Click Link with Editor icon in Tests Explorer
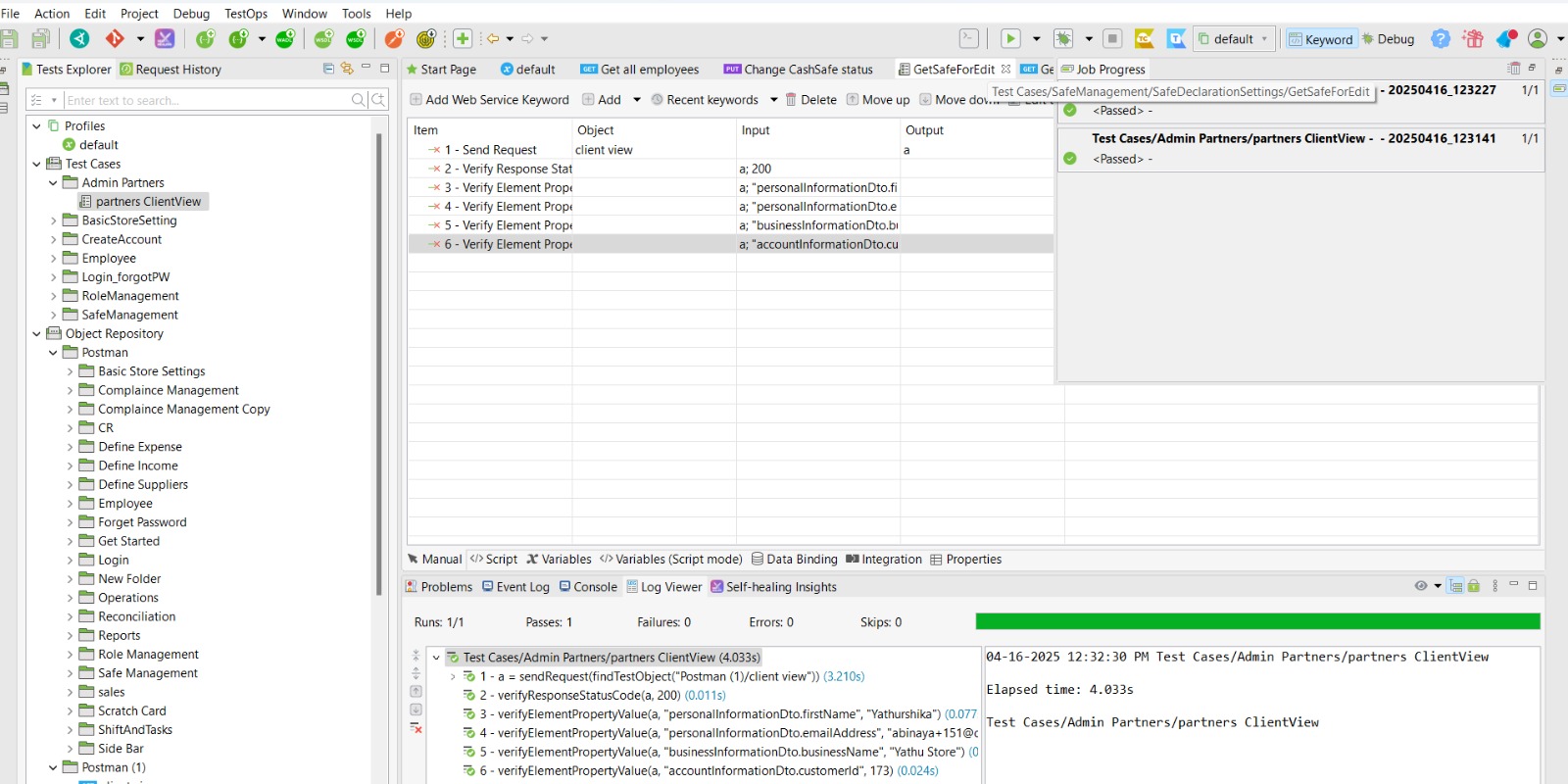This screenshot has height=784, width=1568. (x=347, y=69)
